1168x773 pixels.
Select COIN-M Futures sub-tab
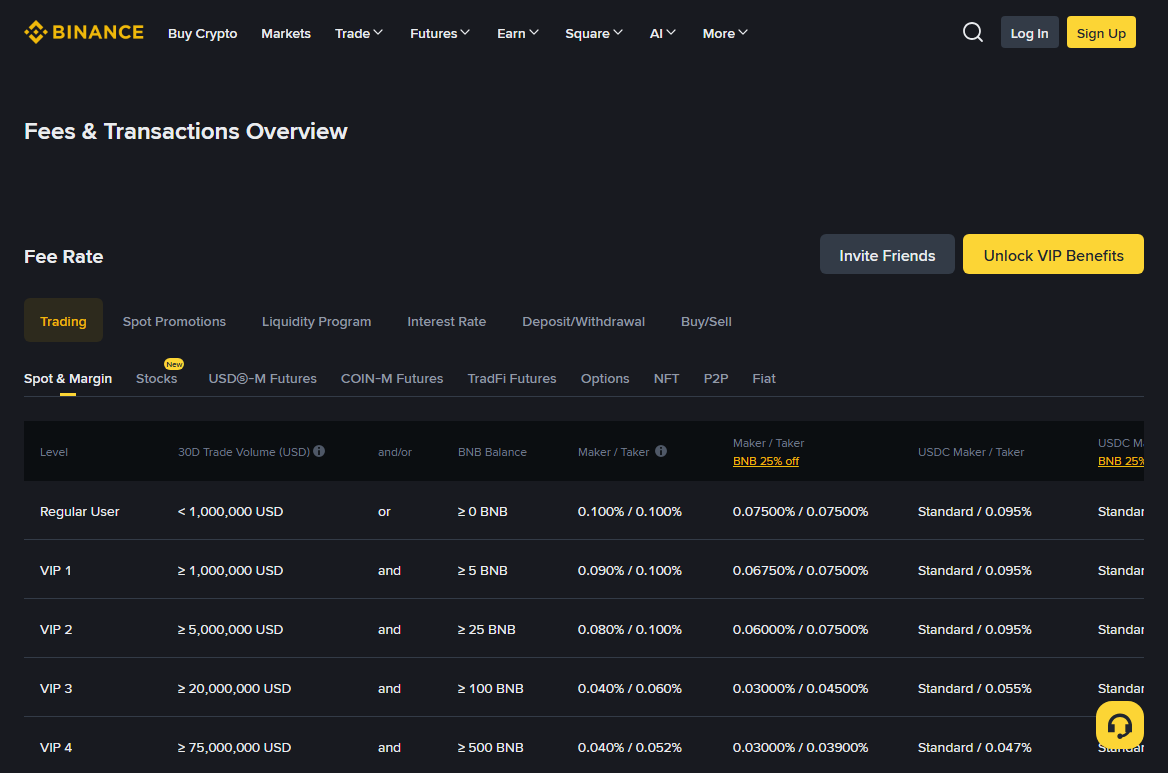392,378
